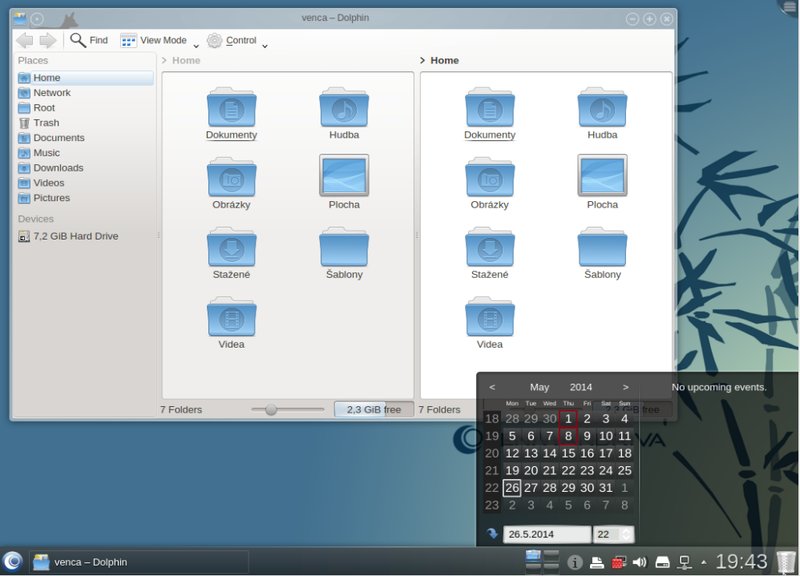Open the info notification icon in tray

tap(574, 562)
